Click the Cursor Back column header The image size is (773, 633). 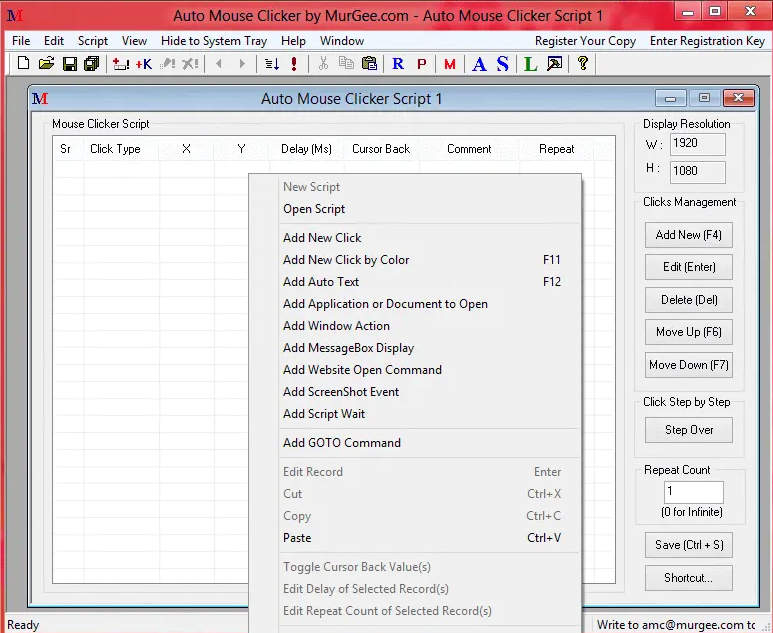pos(381,149)
